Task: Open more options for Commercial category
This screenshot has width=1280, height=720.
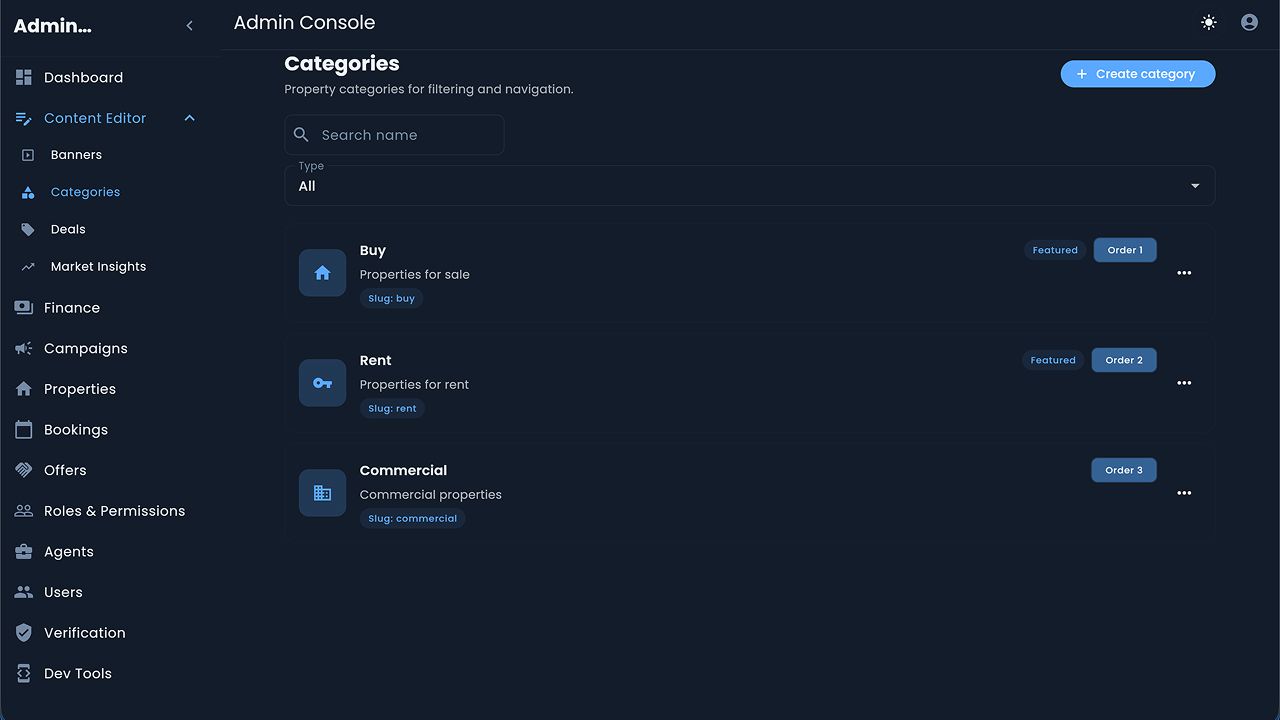Action: (x=1184, y=493)
